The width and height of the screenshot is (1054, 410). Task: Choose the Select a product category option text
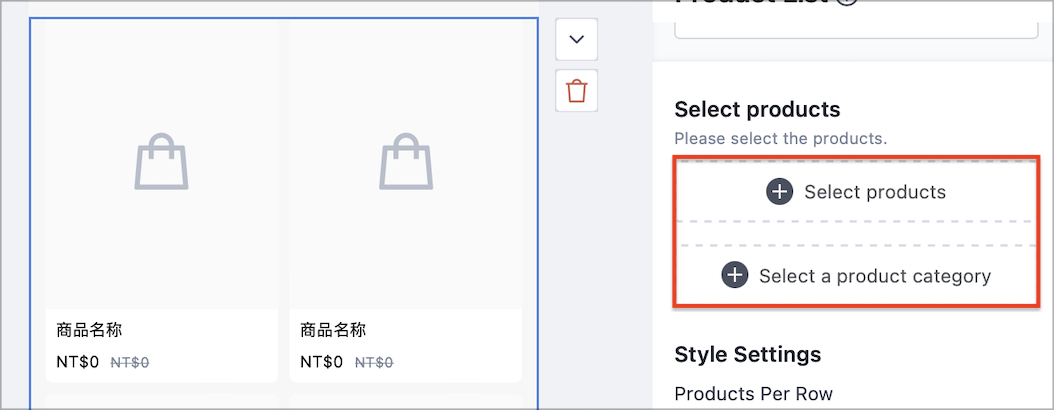click(875, 276)
